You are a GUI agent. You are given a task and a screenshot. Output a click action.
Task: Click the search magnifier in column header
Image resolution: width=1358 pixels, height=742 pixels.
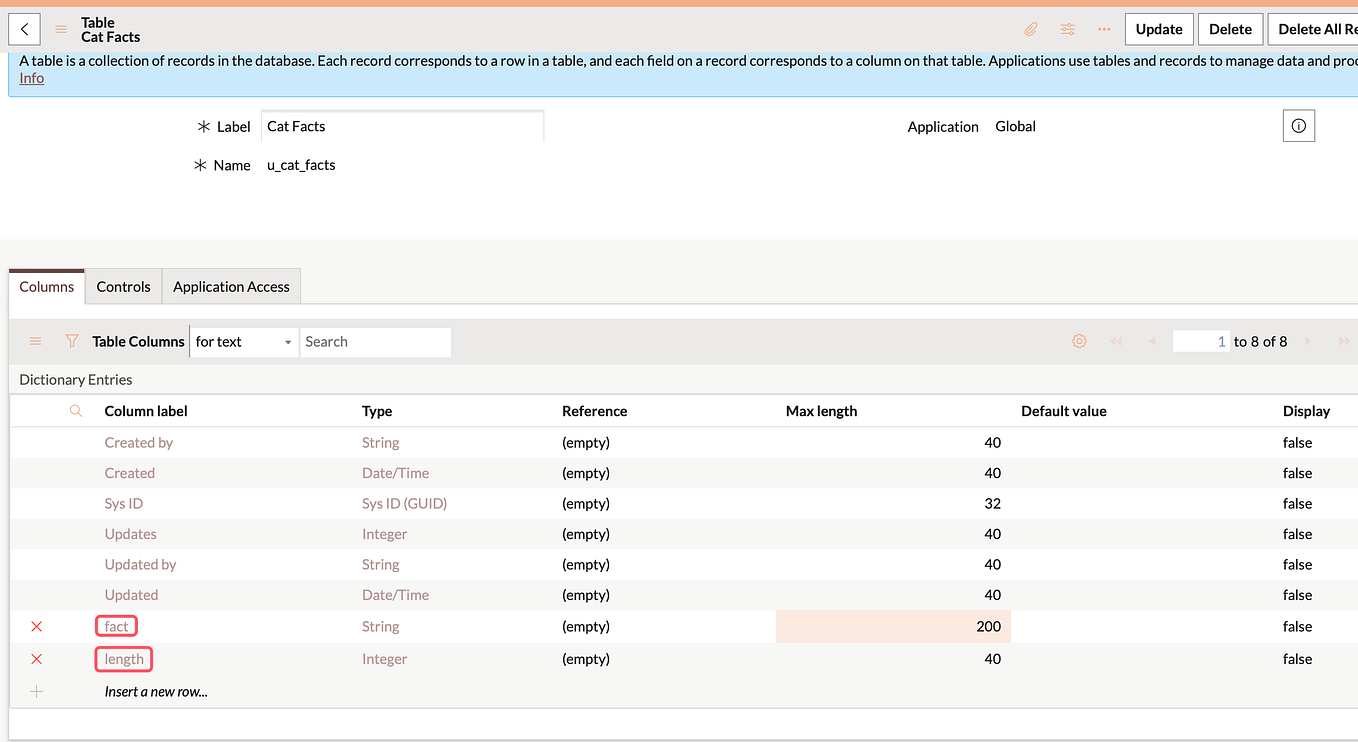(74, 410)
